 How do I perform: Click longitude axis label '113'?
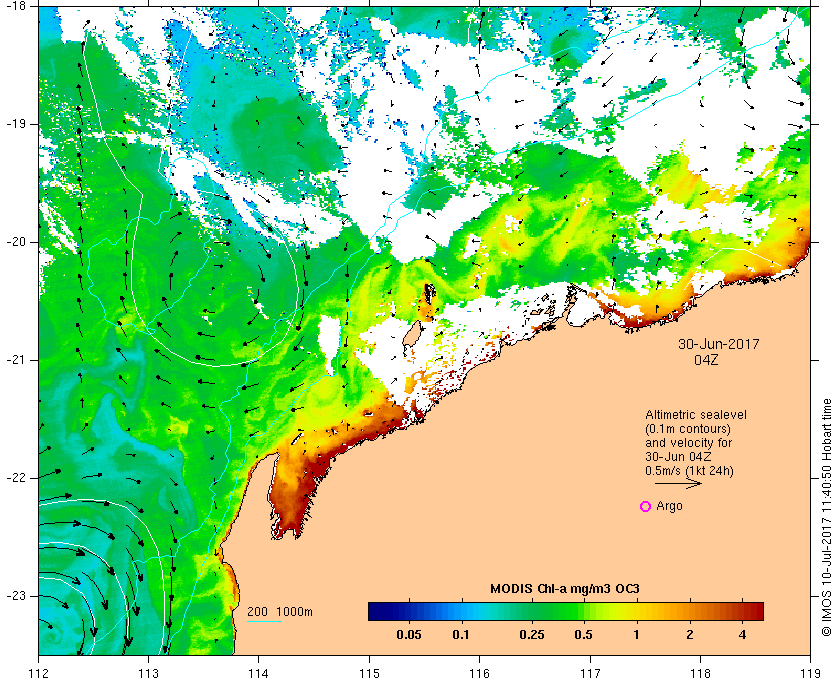click(148, 673)
